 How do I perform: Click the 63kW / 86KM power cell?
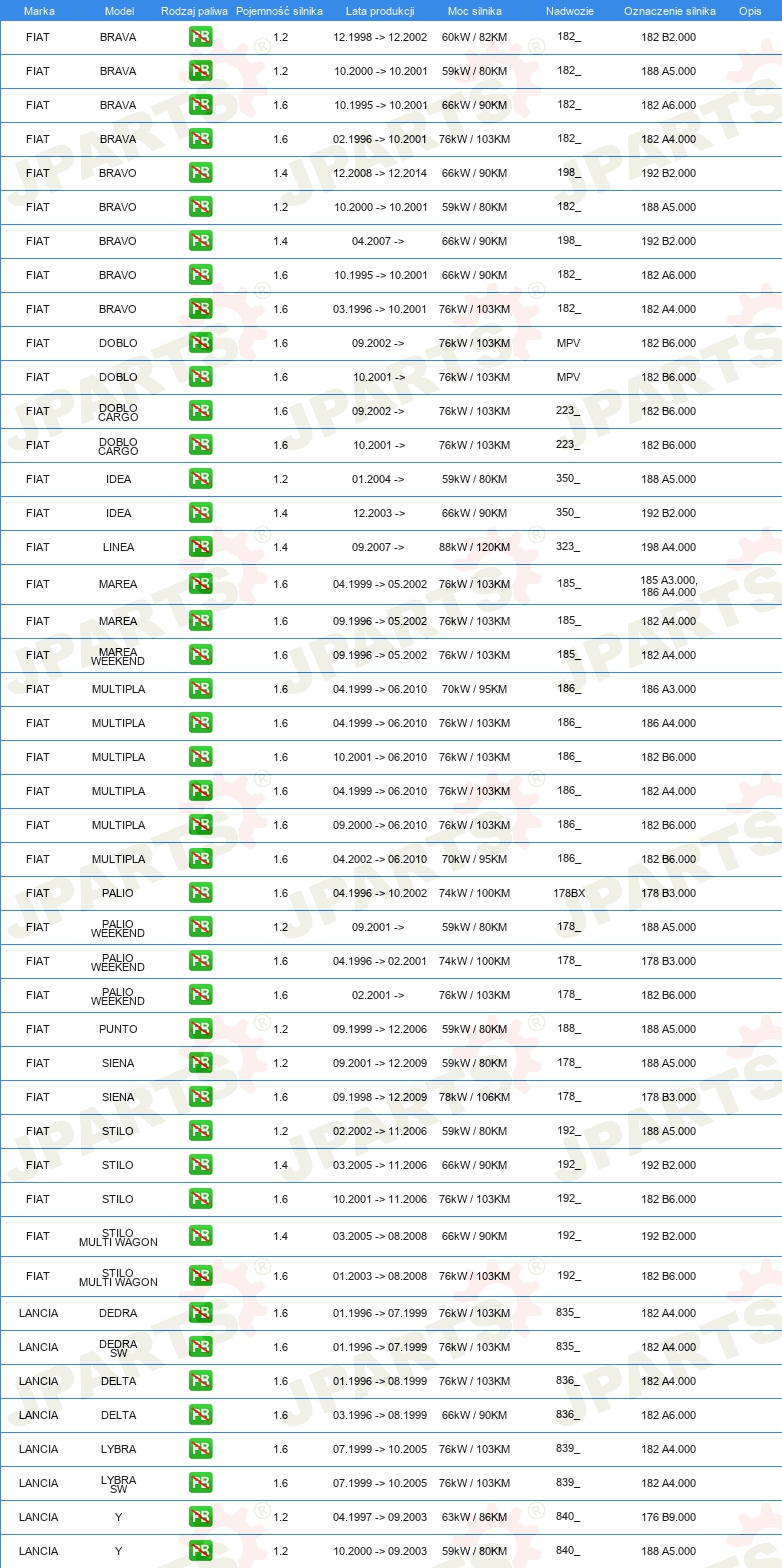[x=475, y=1517]
